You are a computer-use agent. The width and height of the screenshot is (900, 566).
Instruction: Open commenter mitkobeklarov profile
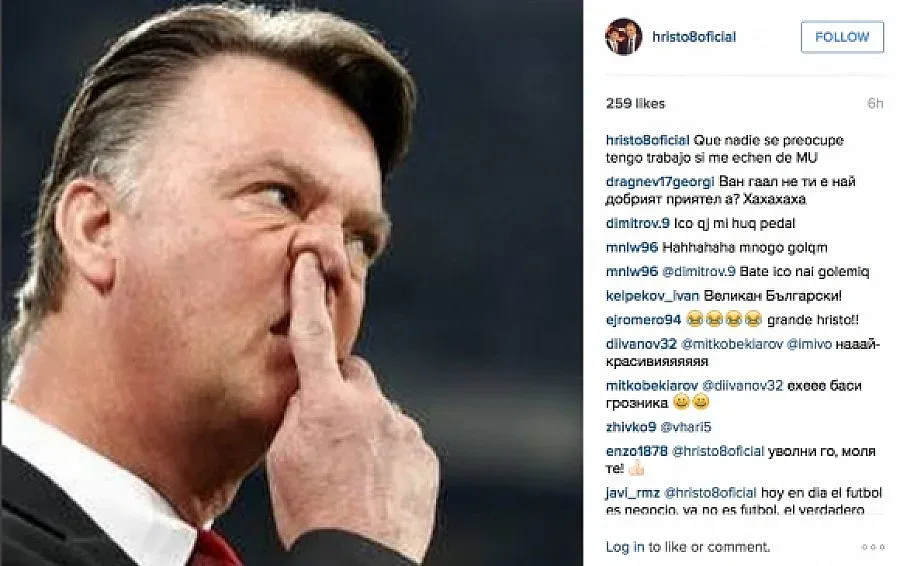coord(651,385)
